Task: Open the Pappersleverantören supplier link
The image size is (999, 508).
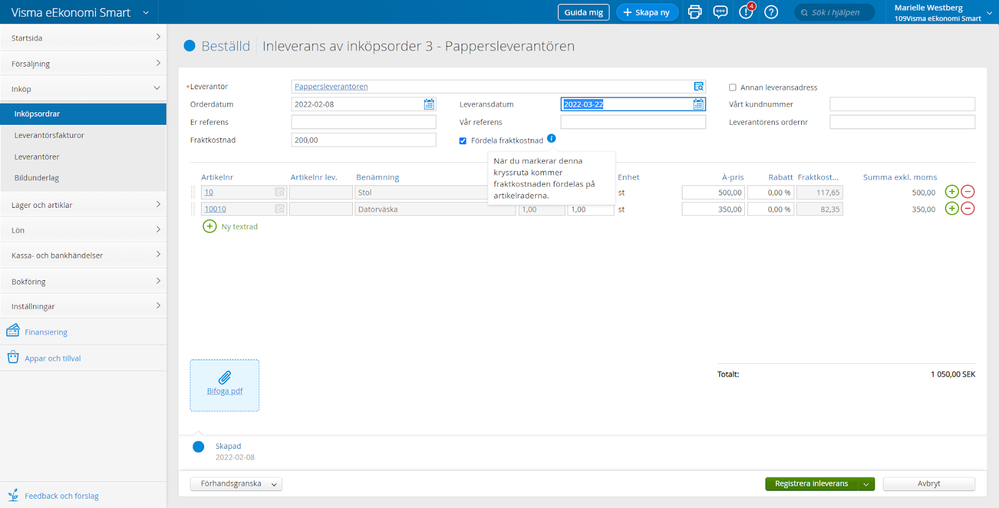Action: pos(331,87)
